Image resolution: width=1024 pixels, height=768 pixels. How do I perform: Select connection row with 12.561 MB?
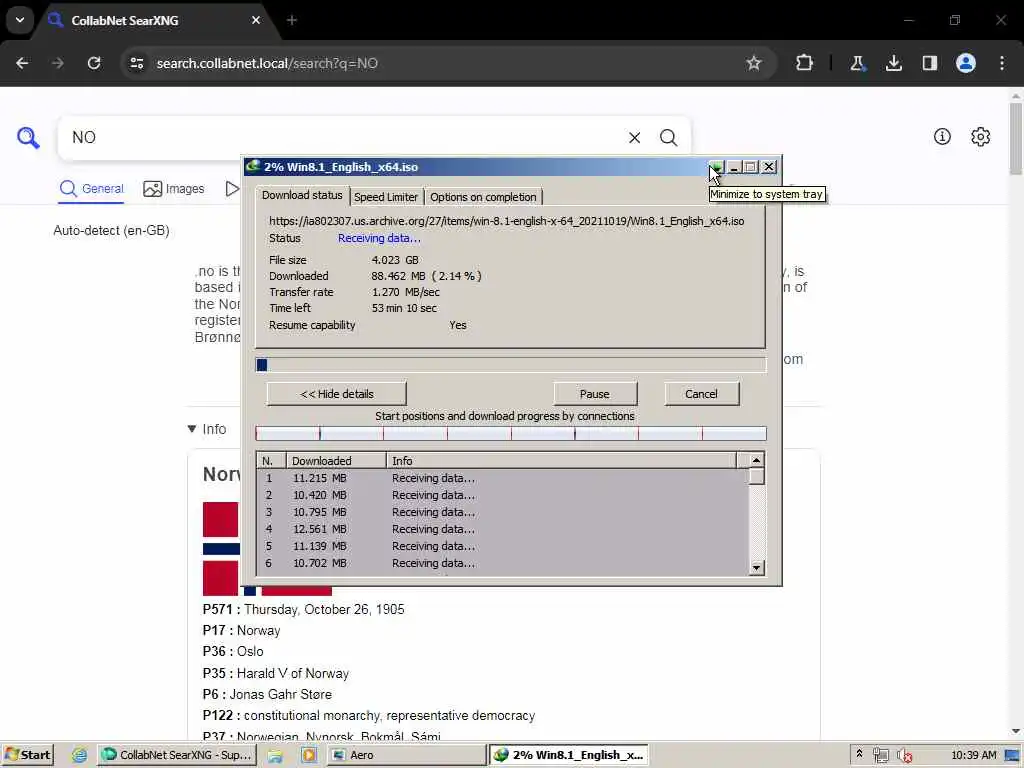click(x=503, y=529)
